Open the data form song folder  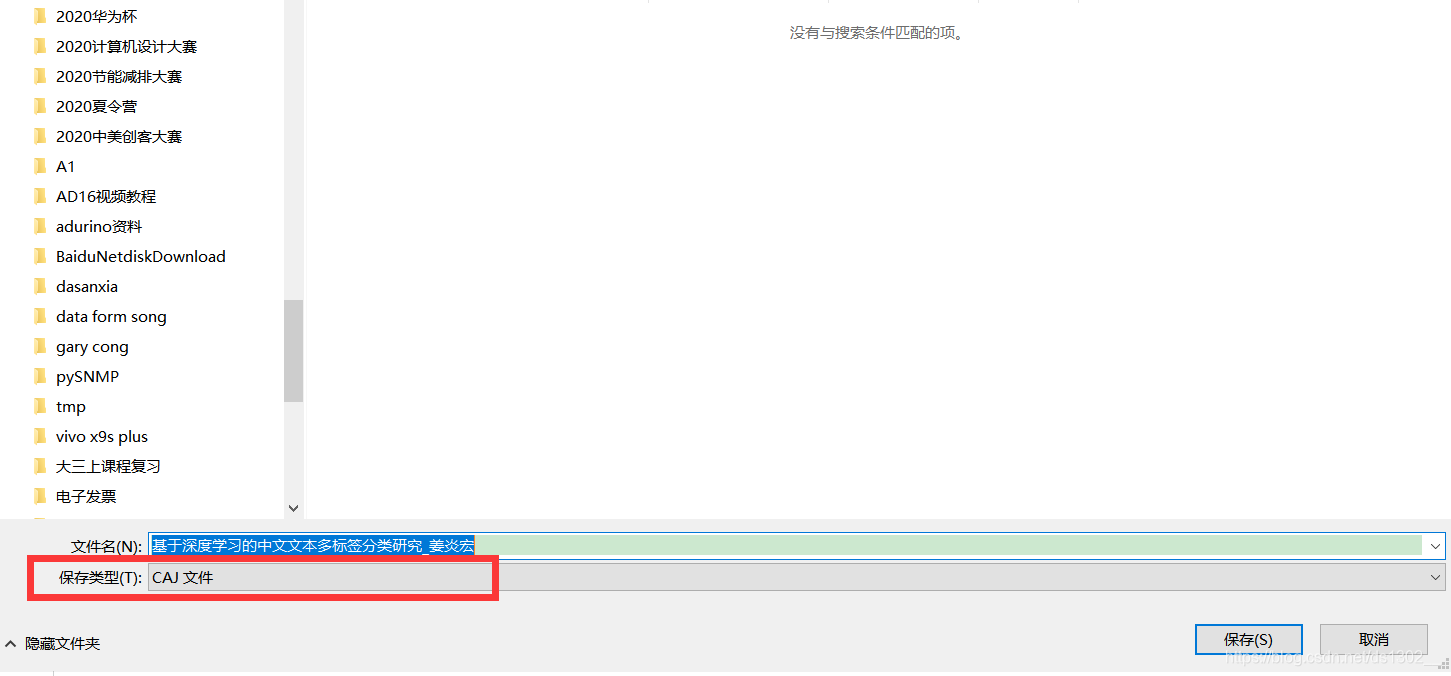click(x=111, y=316)
